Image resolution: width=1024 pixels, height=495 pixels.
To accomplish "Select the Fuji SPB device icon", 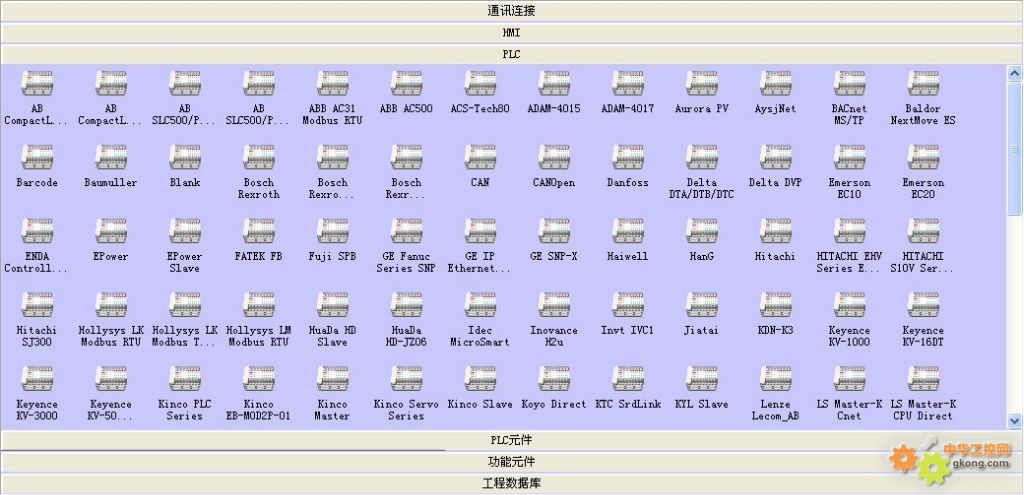I will point(332,231).
